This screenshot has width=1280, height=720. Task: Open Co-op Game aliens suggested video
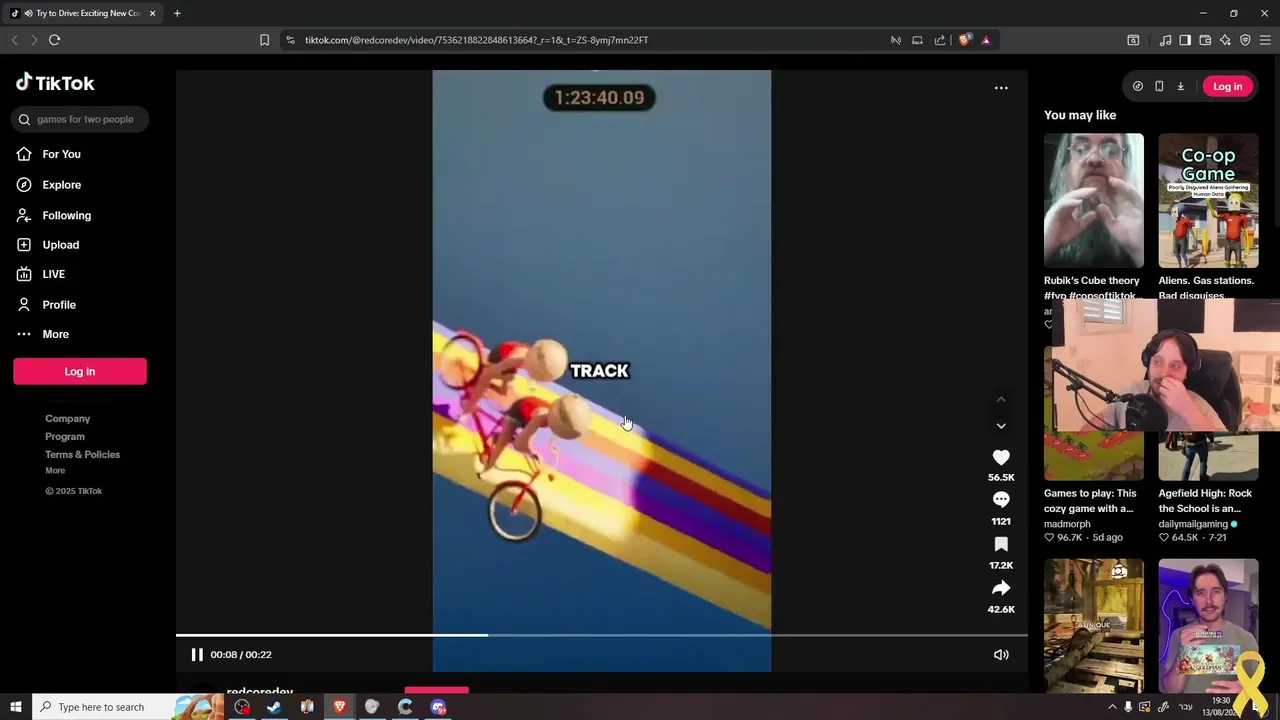tap(1208, 201)
